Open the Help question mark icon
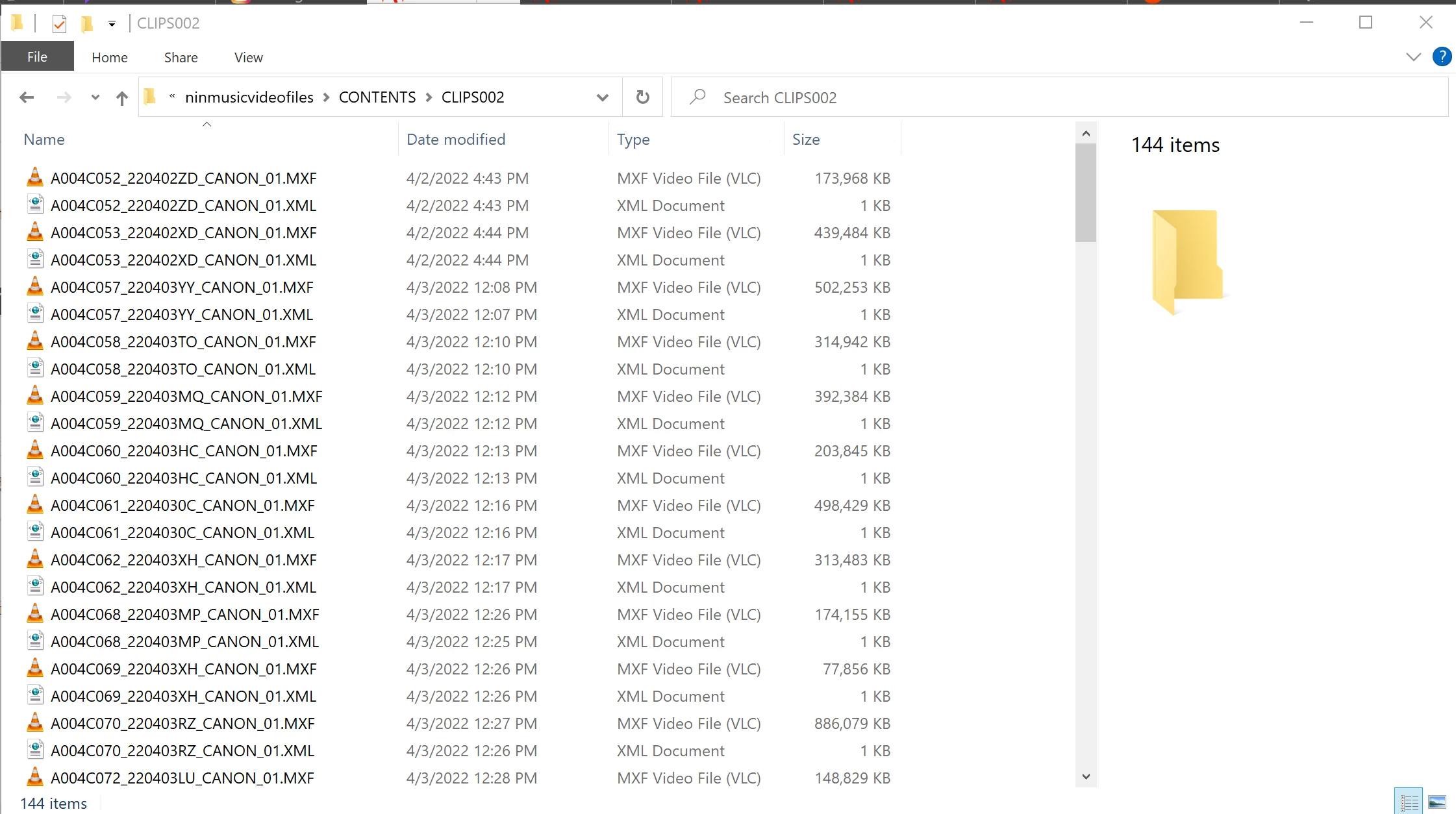1456x814 pixels. (x=1442, y=57)
